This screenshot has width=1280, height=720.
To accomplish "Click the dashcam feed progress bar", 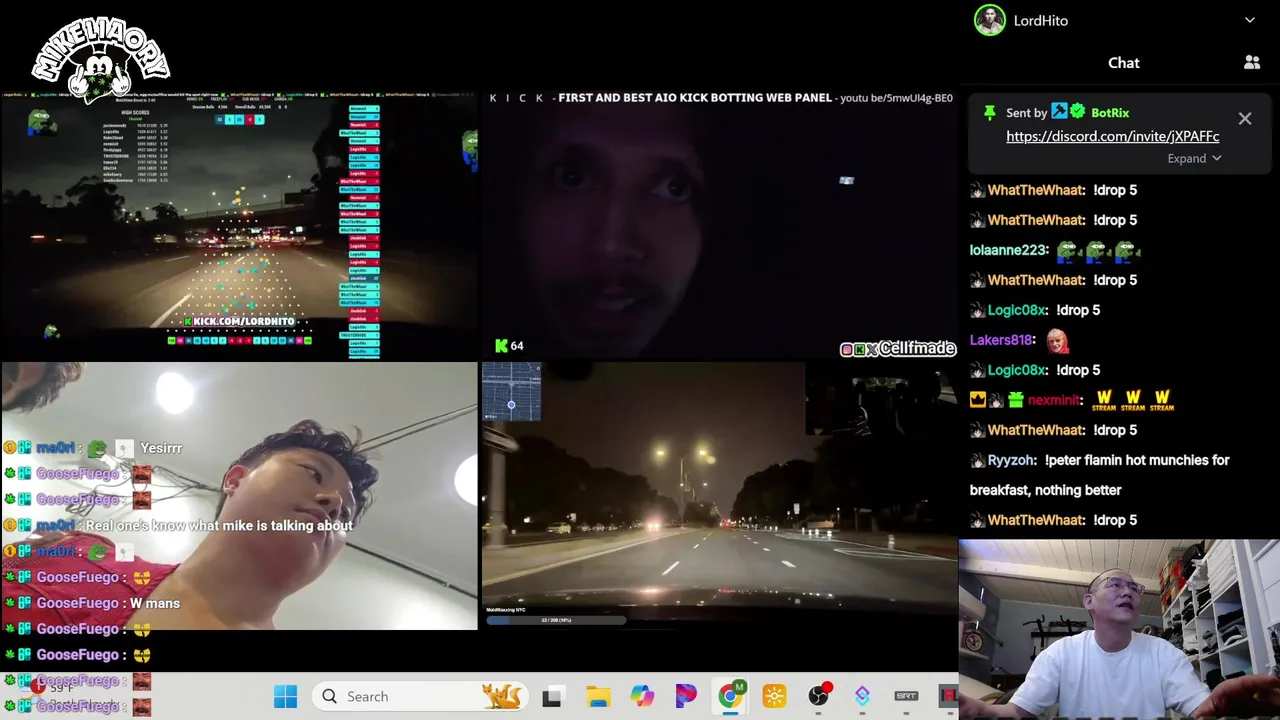I will 556,620.
